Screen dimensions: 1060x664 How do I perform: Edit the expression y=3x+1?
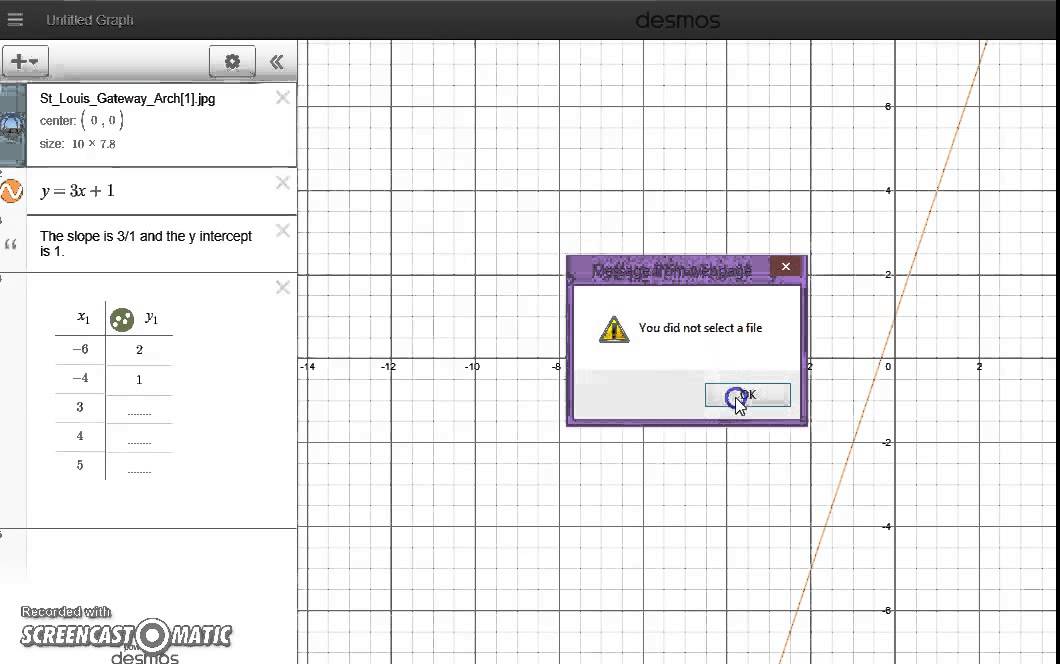[78, 191]
